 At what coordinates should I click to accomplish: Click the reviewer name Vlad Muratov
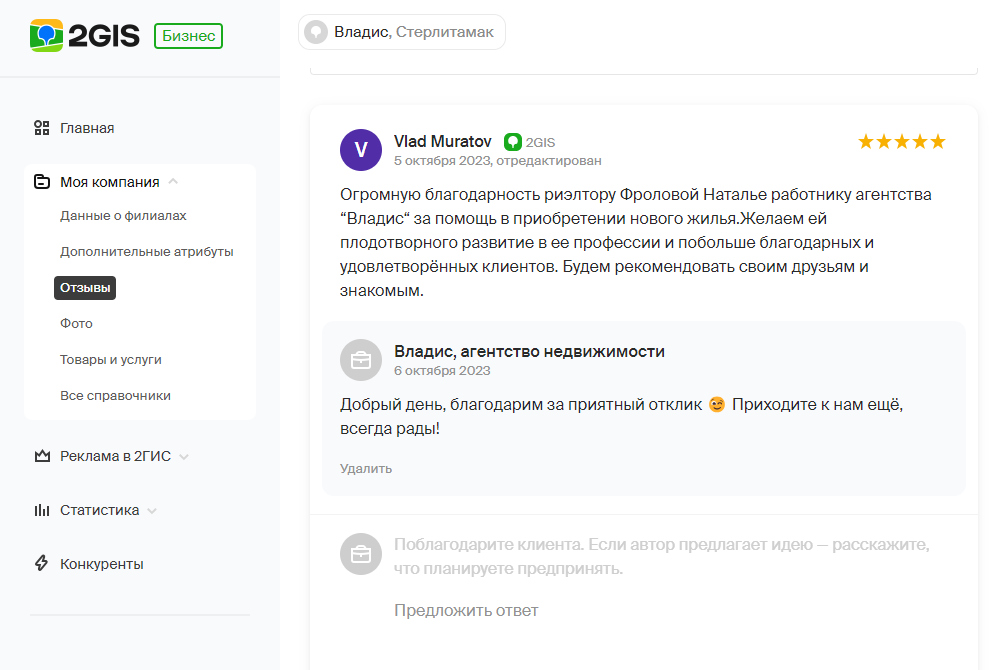pos(443,141)
